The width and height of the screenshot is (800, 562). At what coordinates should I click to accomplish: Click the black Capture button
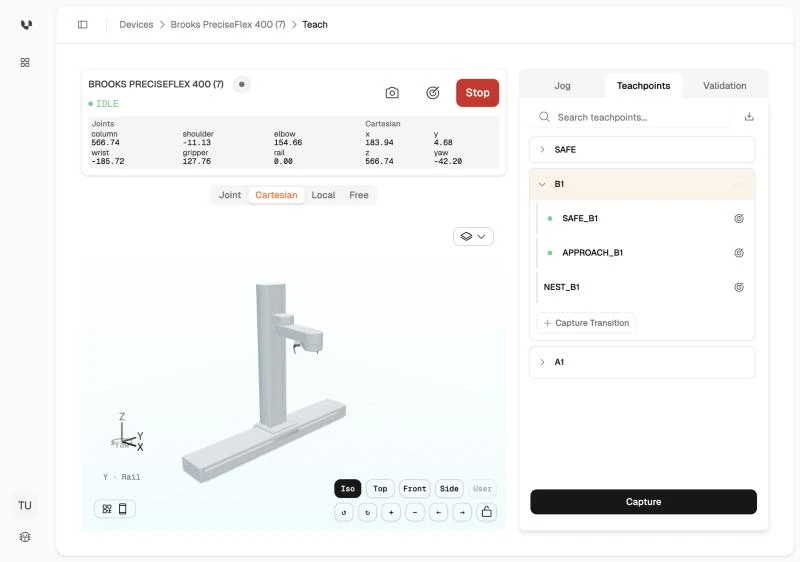(643, 502)
